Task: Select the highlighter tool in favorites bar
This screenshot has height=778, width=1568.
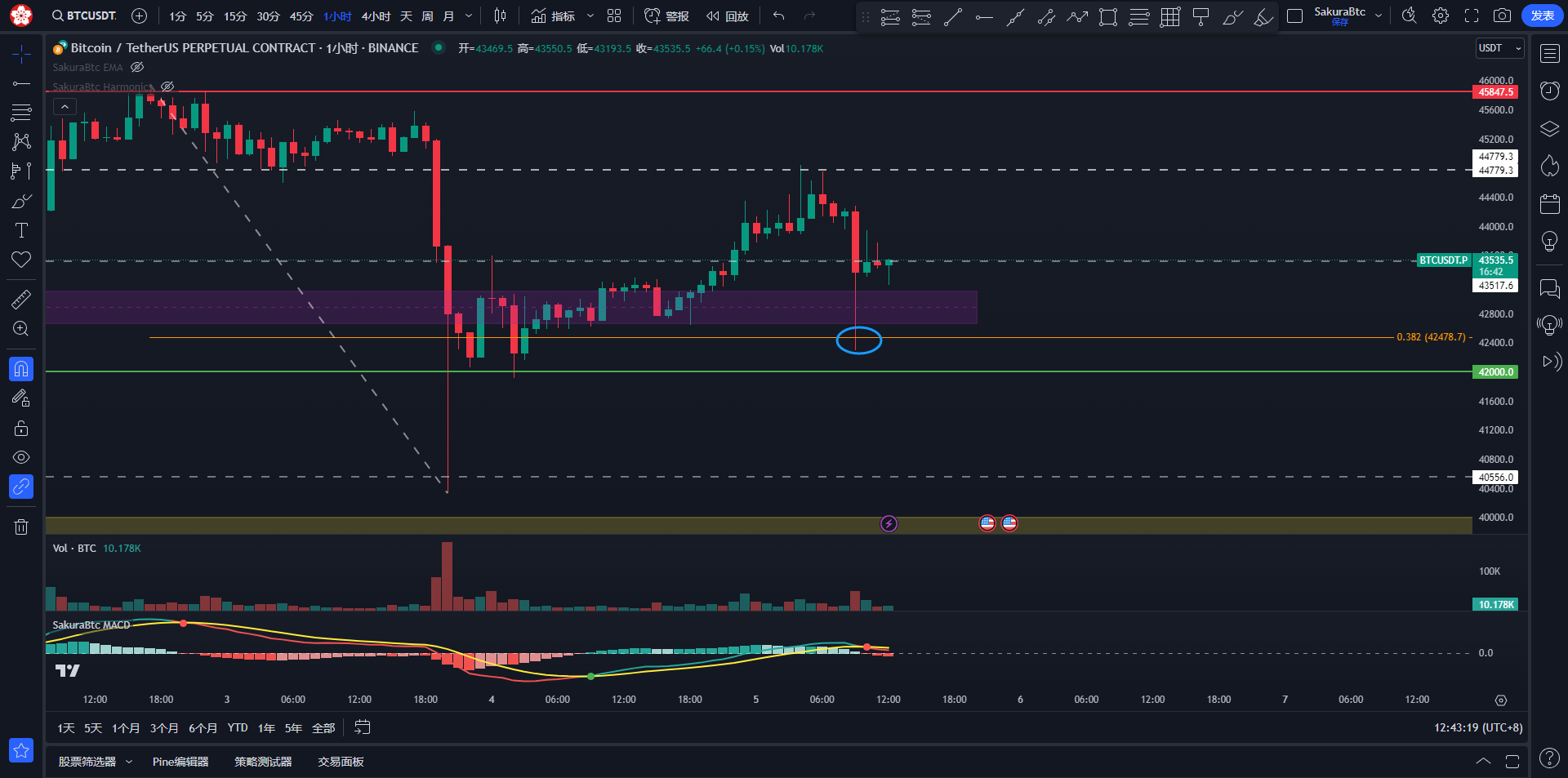Action: pyautogui.click(x=1263, y=16)
